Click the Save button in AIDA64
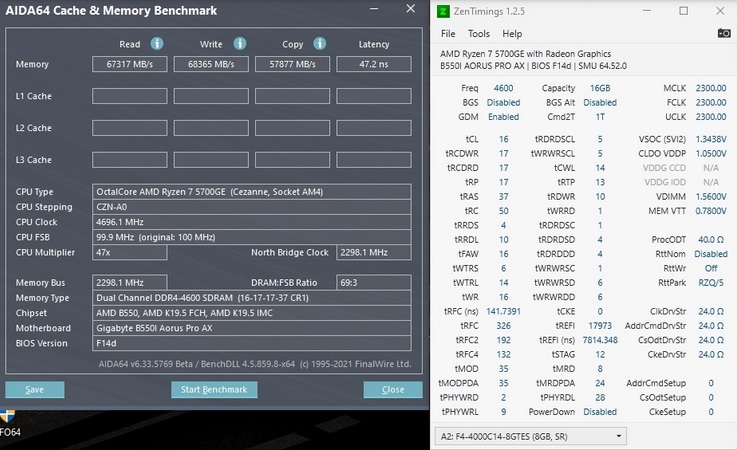Image resolution: width=737 pixels, height=450 pixels. pyautogui.click(x=35, y=389)
